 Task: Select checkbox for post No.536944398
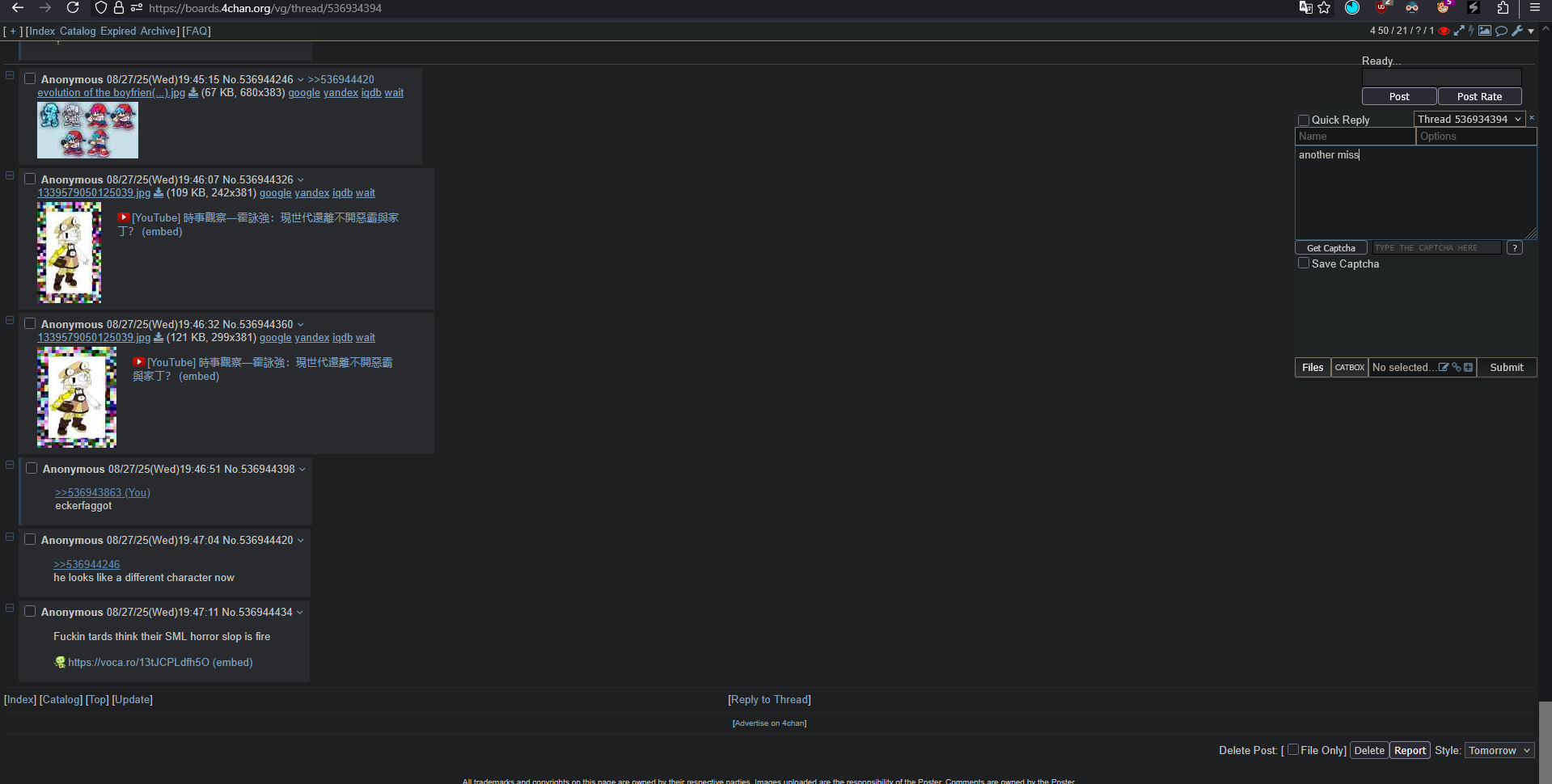pos(32,469)
